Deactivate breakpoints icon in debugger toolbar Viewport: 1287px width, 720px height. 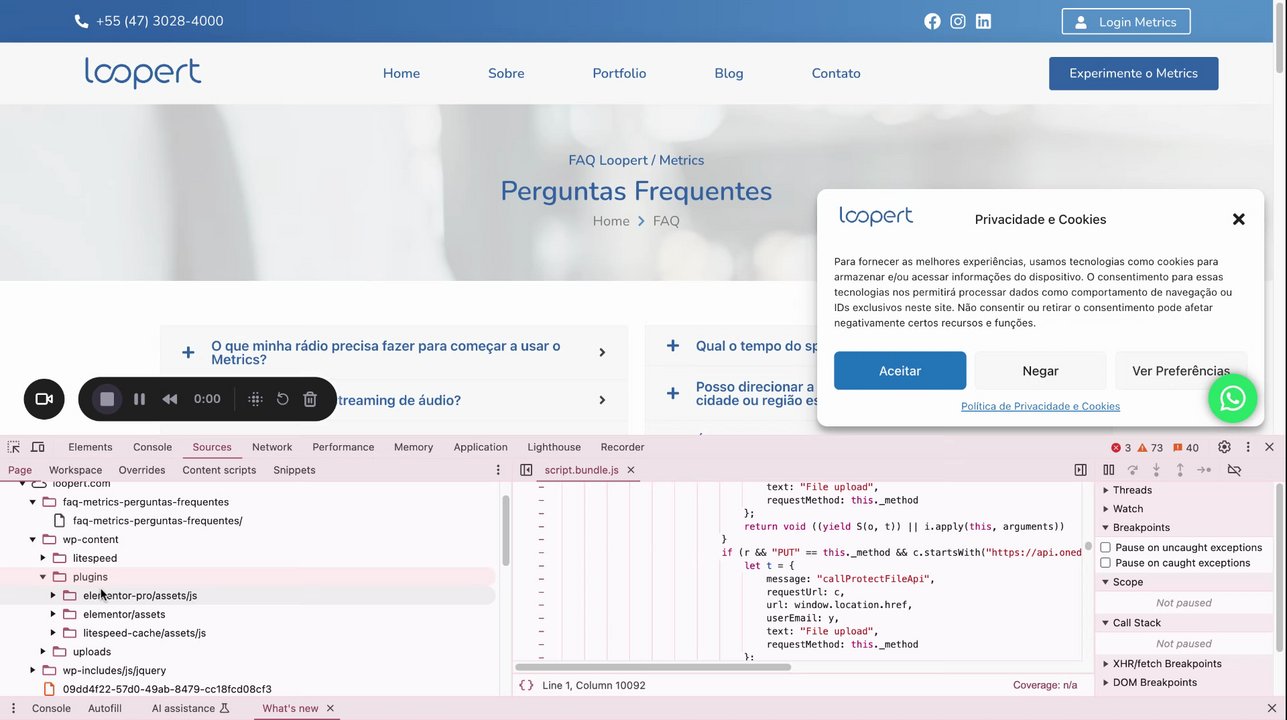point(1234,470)
